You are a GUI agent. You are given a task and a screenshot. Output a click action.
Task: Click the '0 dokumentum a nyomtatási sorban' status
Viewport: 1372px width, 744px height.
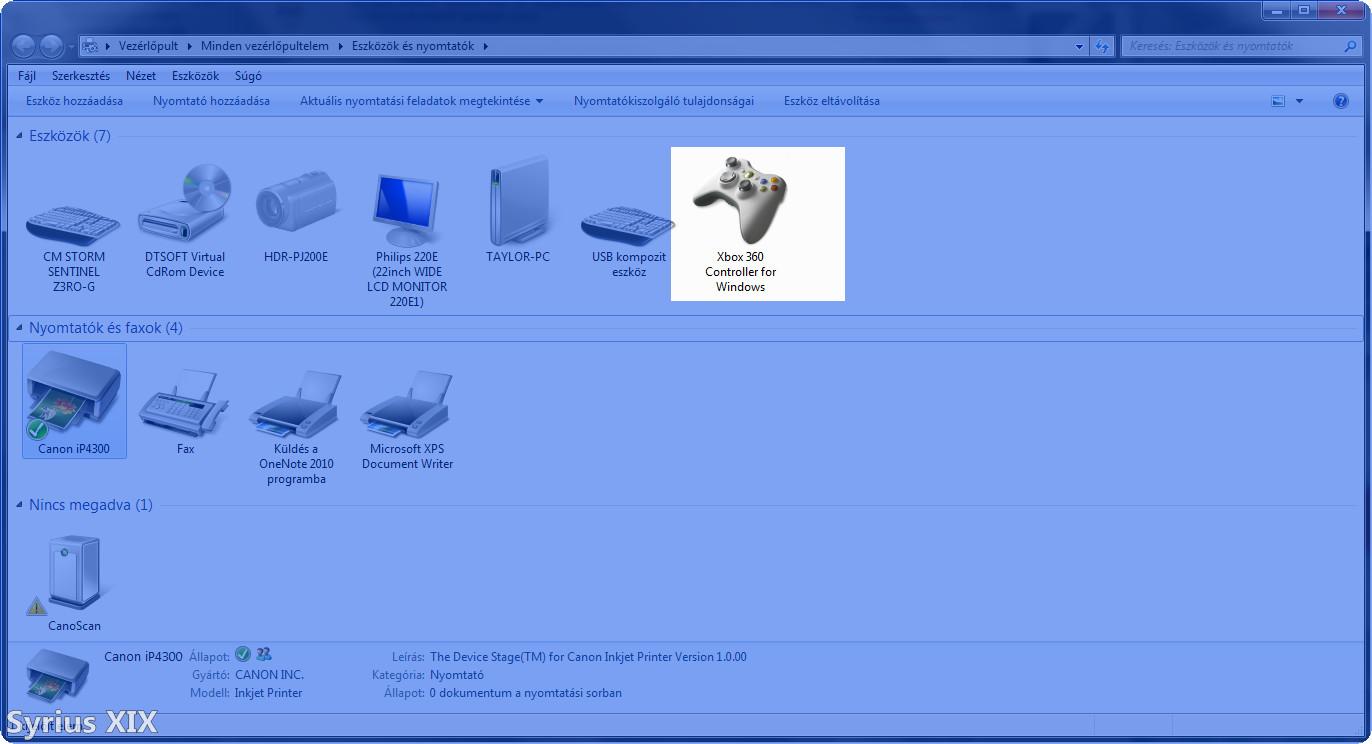(x=526, y=693)
